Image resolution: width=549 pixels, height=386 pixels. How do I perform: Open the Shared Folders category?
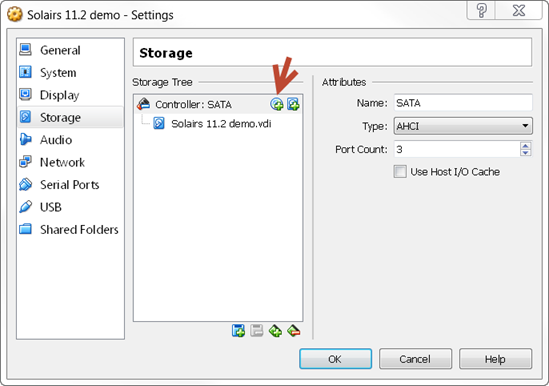[70, 229]
